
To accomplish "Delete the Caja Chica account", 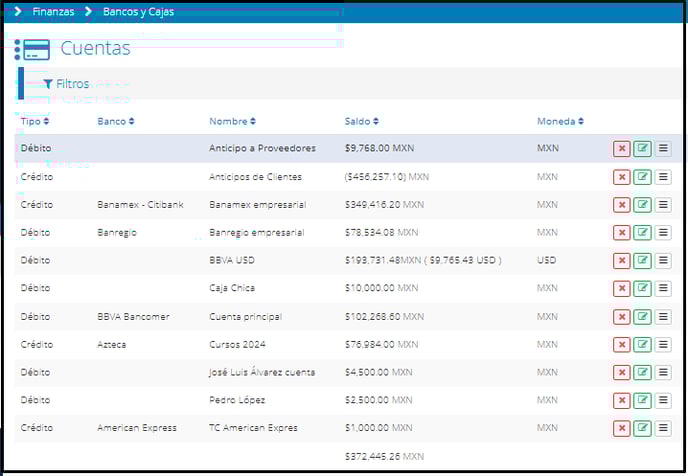I will tap(622, 289).
